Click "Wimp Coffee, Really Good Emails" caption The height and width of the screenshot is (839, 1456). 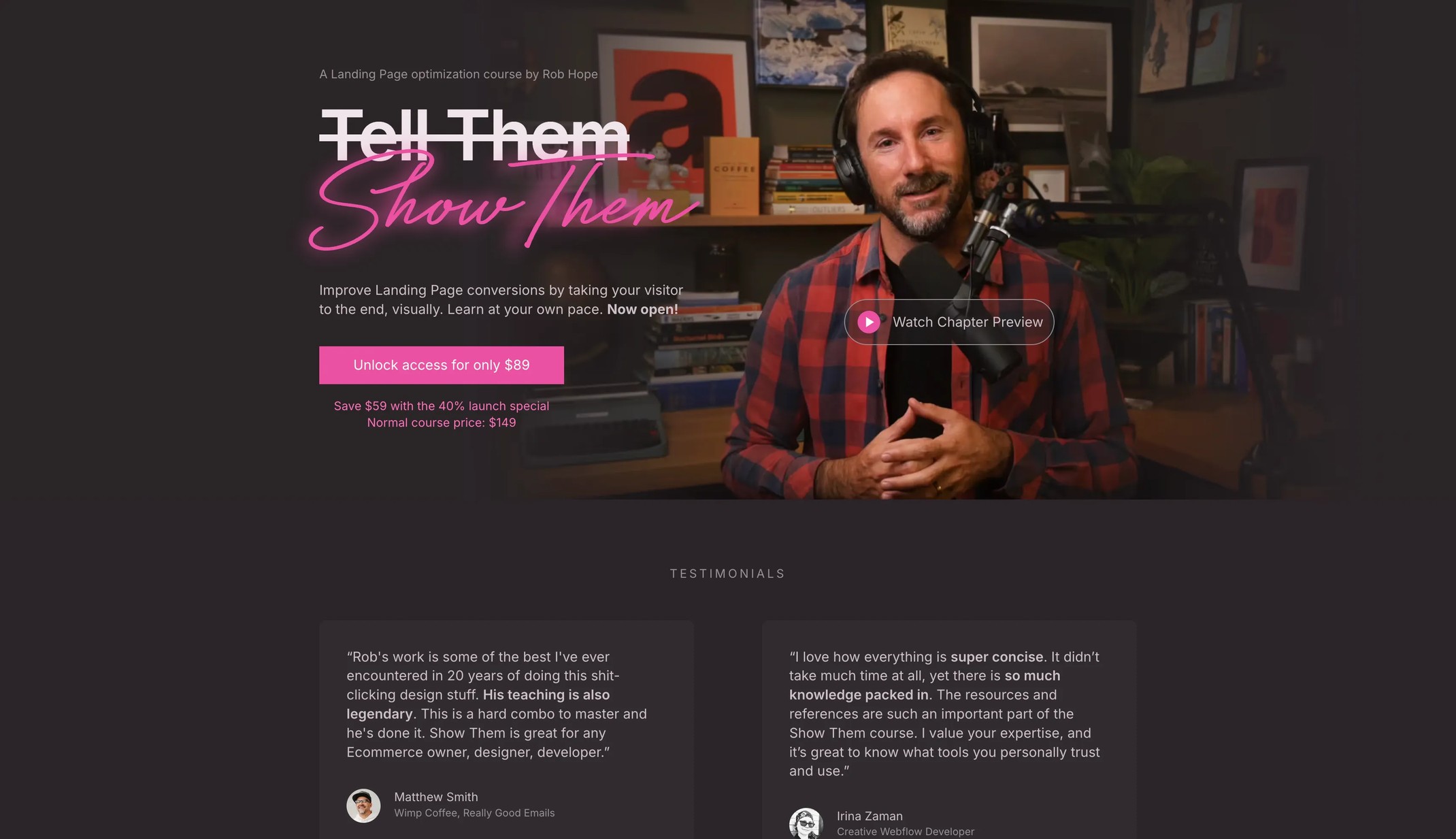point(474,813)
